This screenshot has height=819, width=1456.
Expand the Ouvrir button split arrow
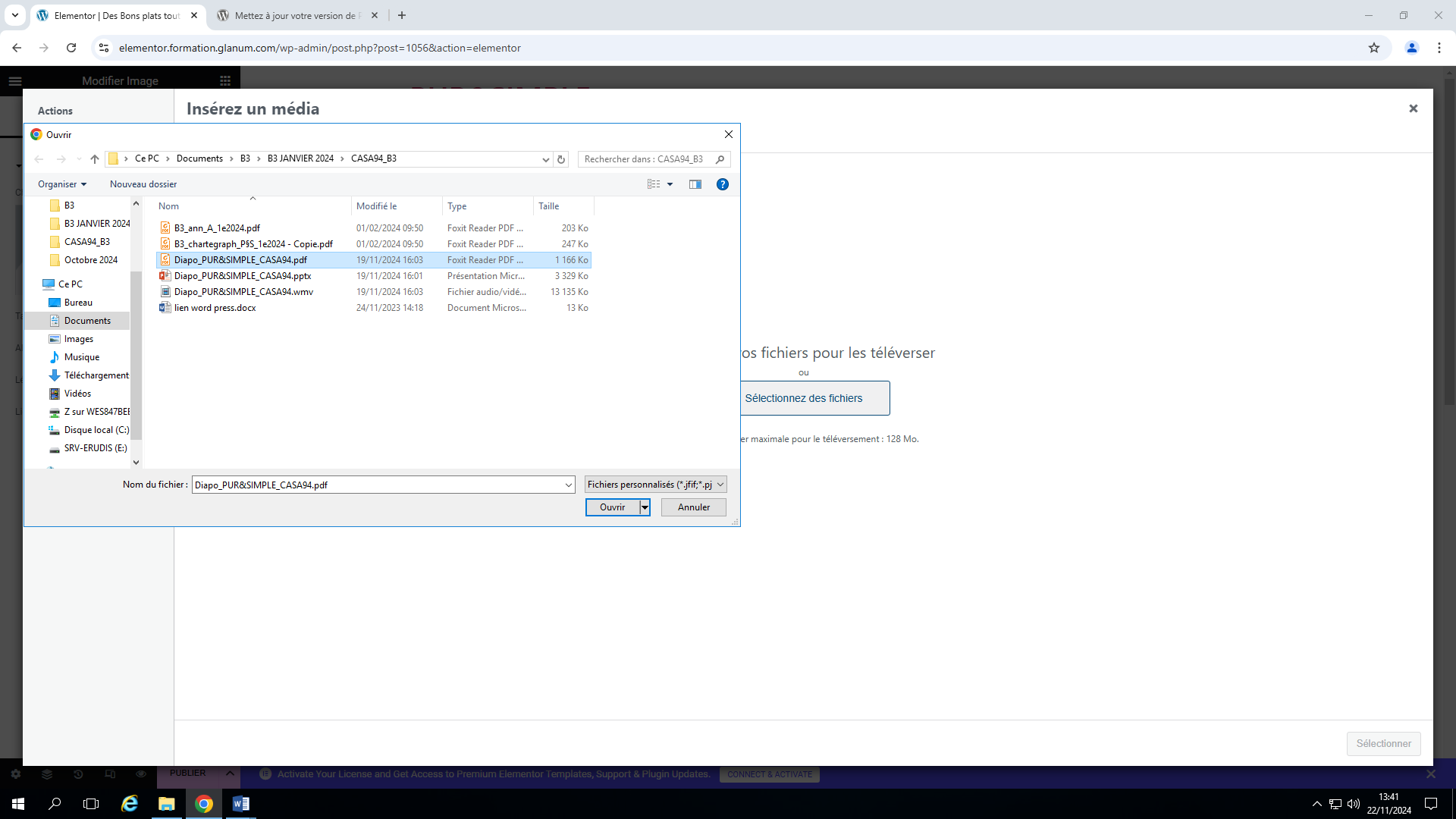(x=645, y=507)
